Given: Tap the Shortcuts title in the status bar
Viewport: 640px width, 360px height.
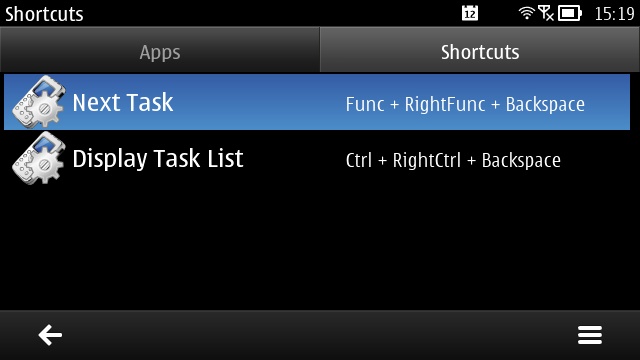Looking at the screenshot, I should 44,14.
